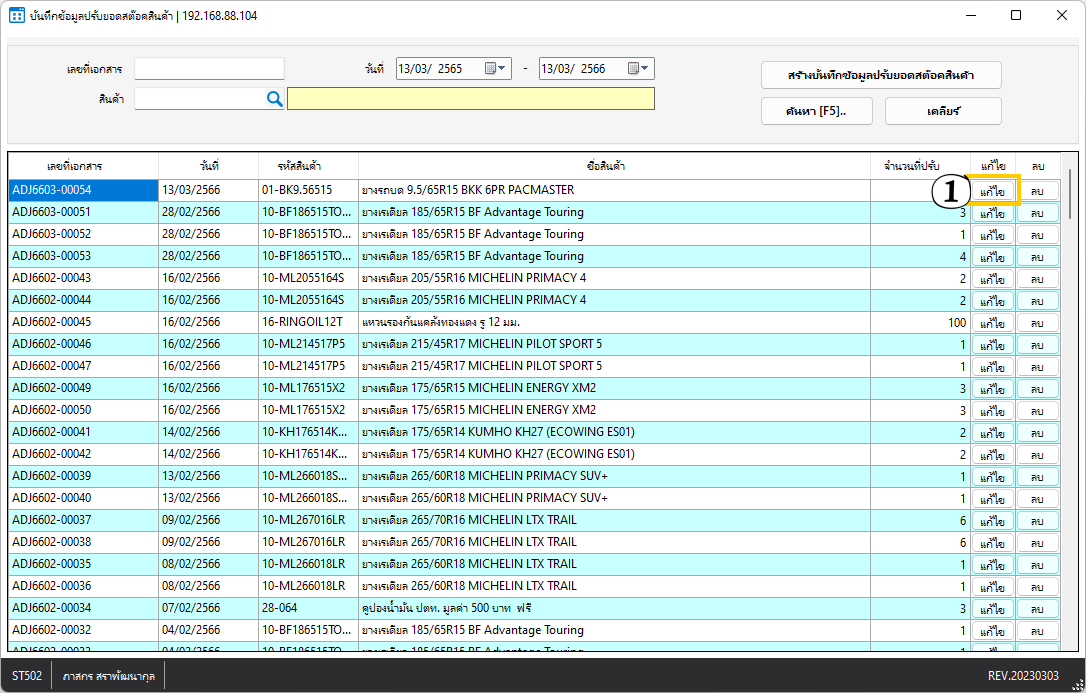Viewport: 1086px width, 693px height.
Task: Open the end date calendar dropdown
Action: [x=639, y=69]
